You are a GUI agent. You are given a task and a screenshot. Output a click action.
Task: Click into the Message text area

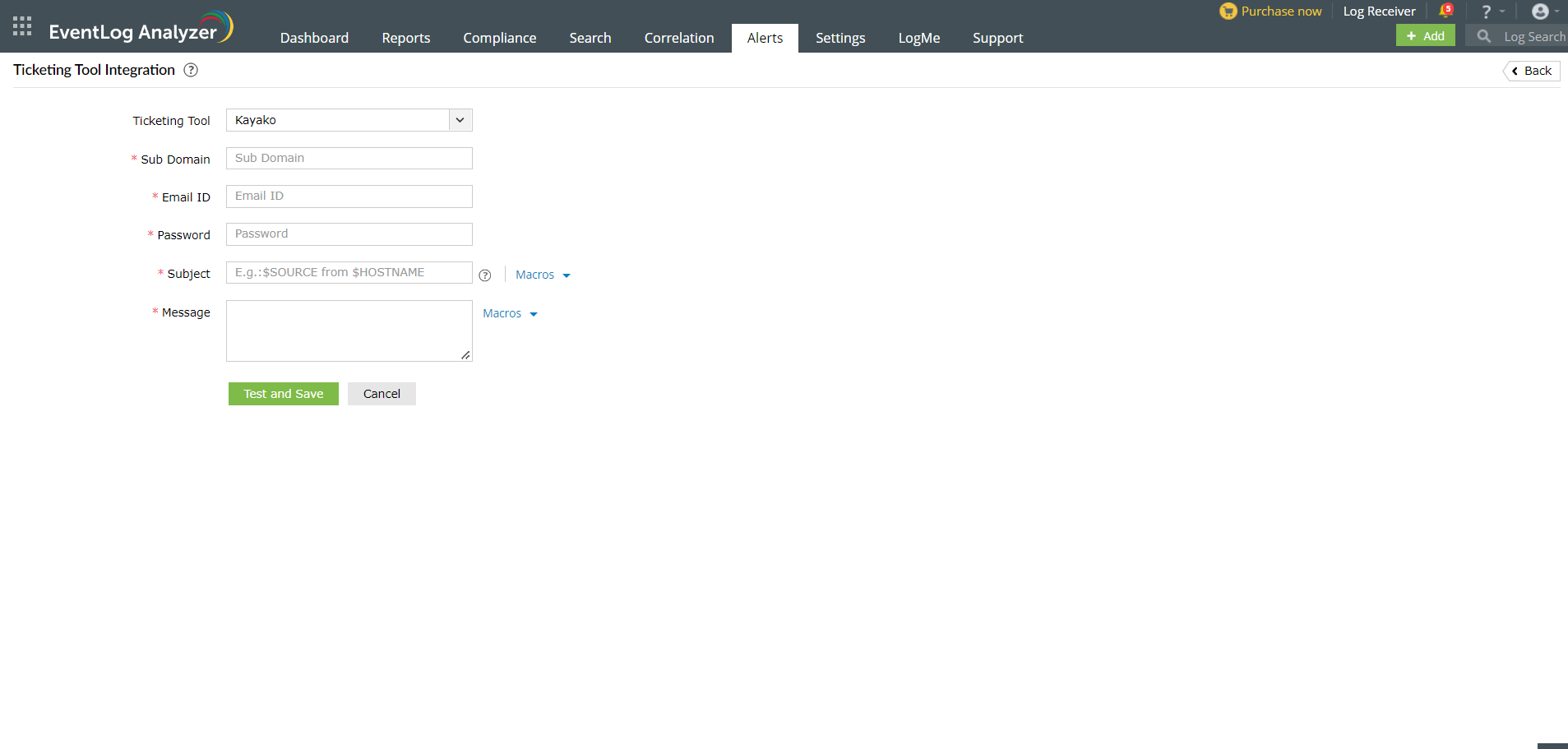click(x=349, y=330)
